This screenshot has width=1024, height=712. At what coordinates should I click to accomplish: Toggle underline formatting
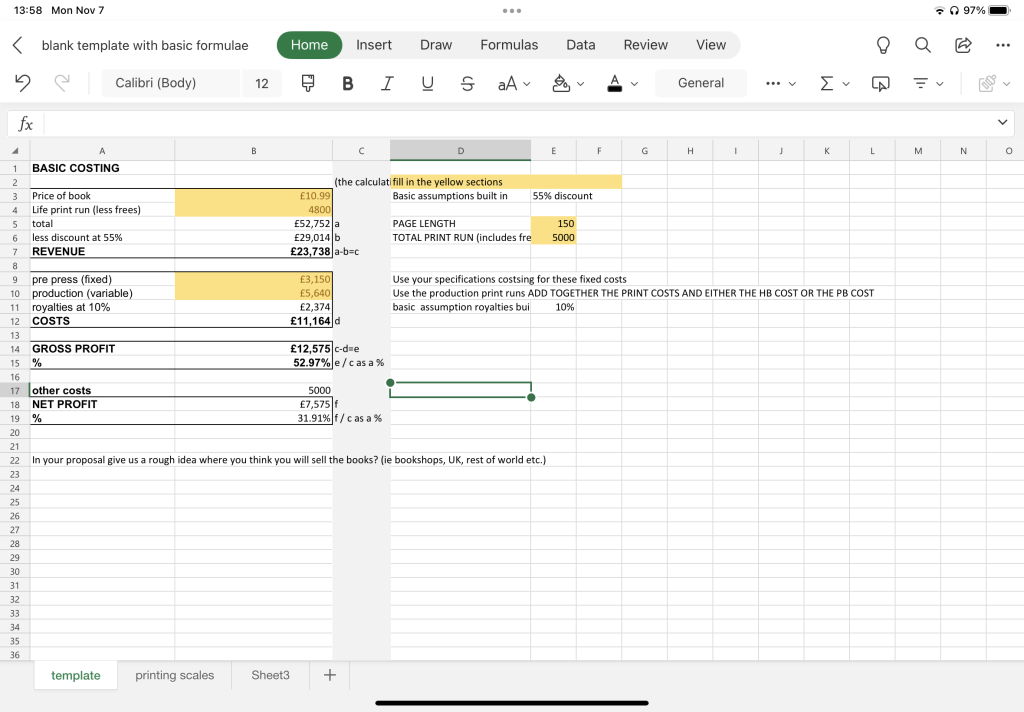click(427, 83)
